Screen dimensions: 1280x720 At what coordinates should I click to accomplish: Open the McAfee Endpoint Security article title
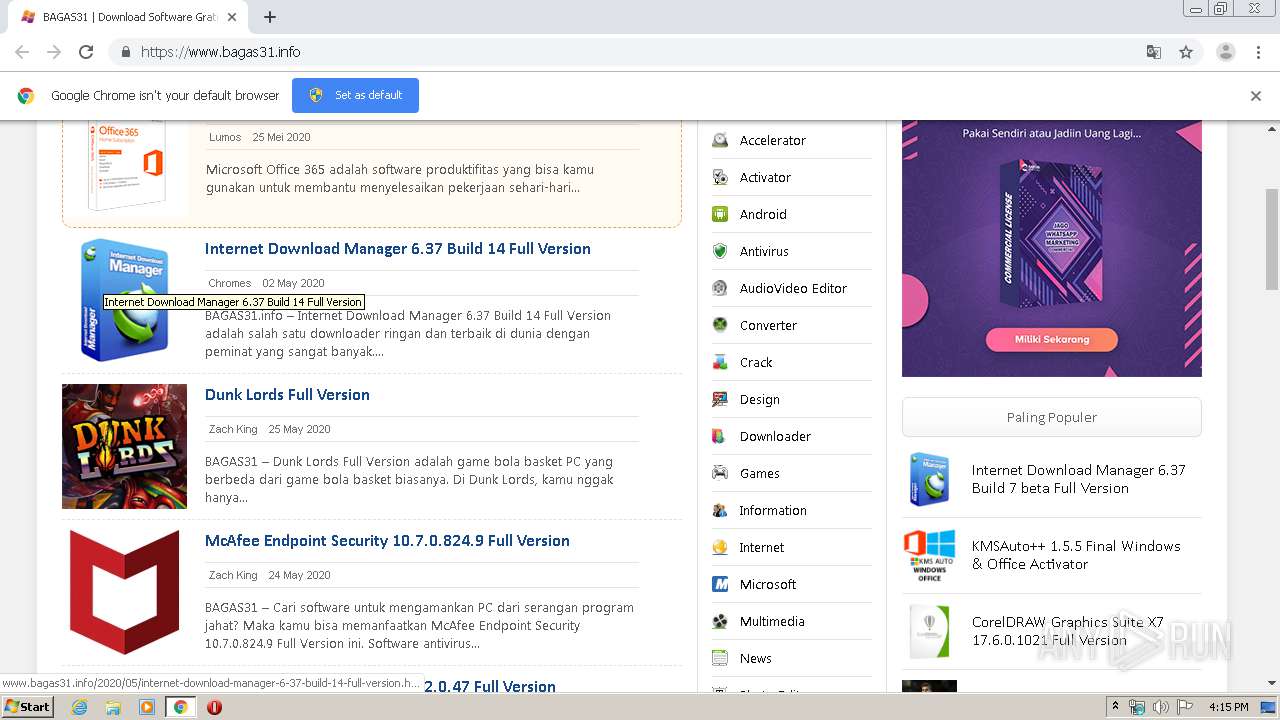(x=387, y=541)
